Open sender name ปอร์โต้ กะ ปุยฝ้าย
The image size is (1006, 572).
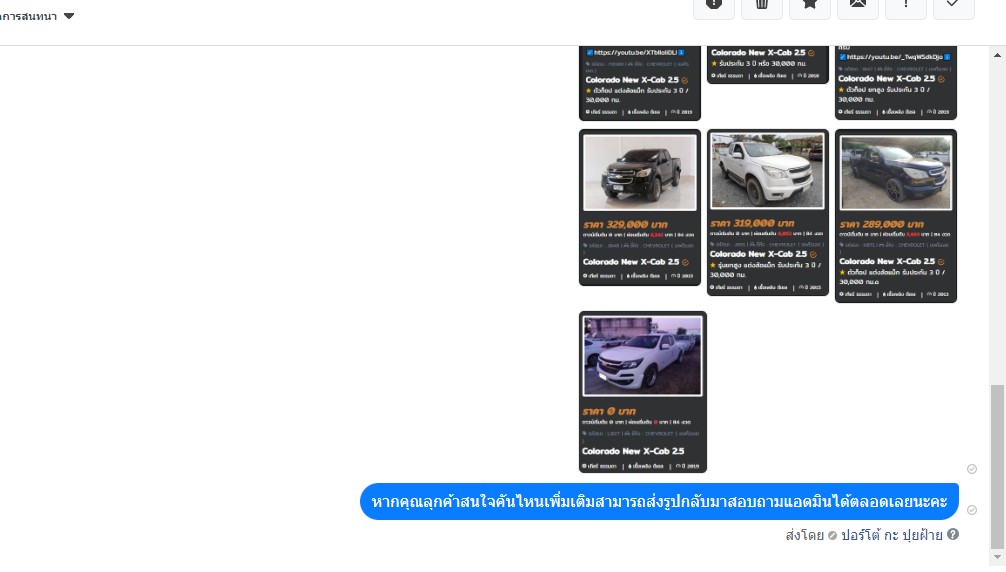(892, 535)
